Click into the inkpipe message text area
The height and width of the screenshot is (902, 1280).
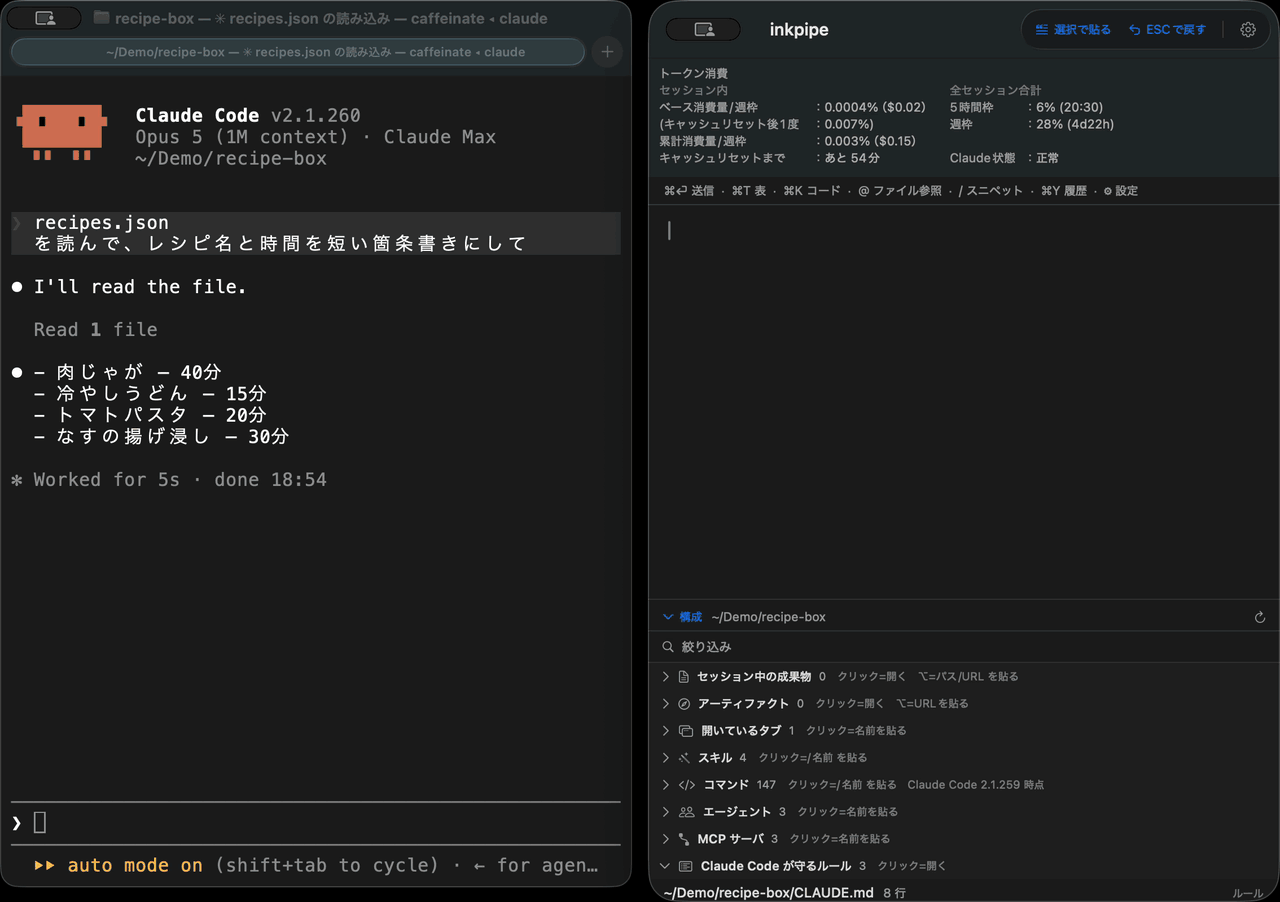pos(964,400)
